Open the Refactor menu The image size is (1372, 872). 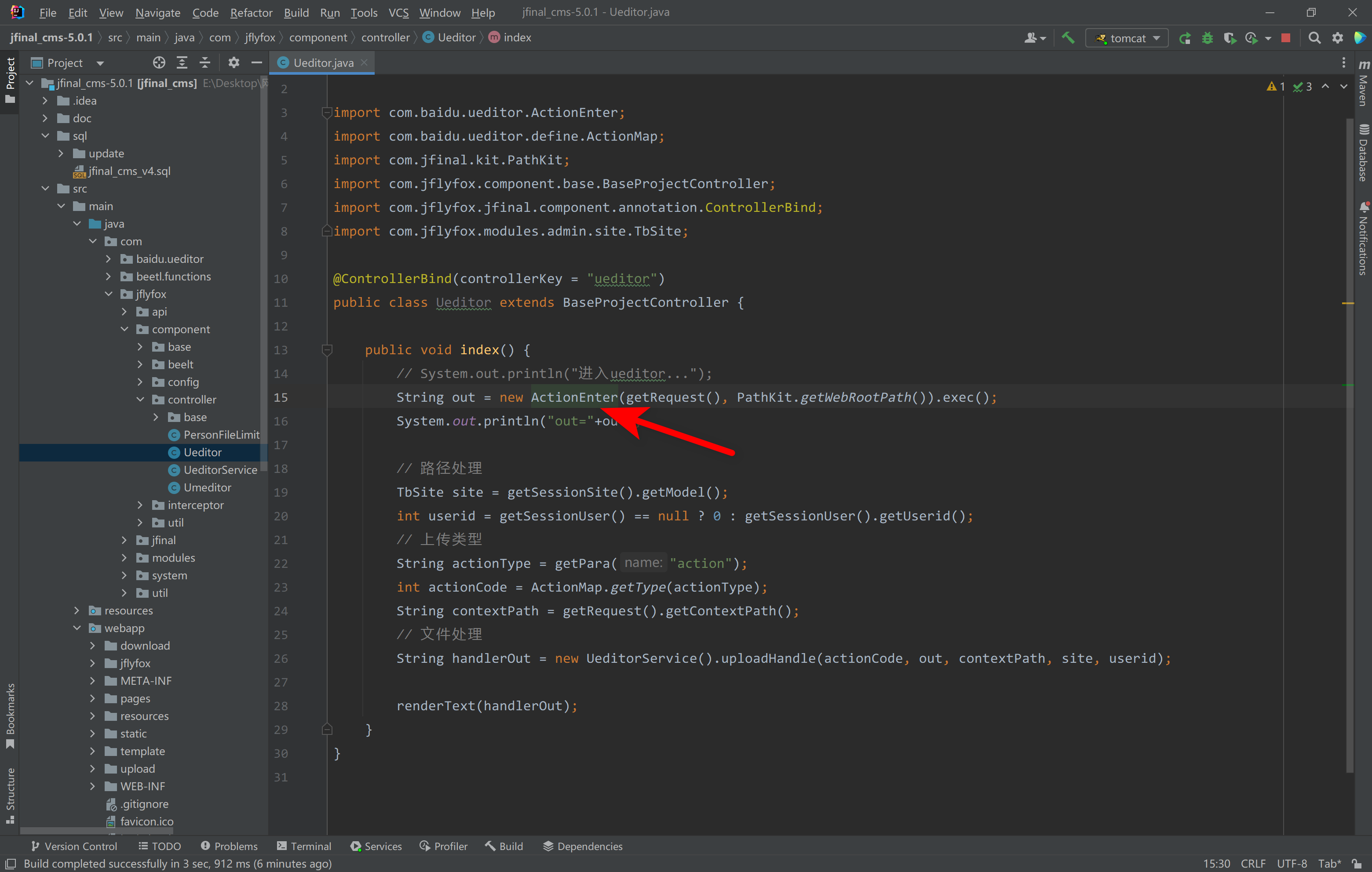tap(251, 12)
